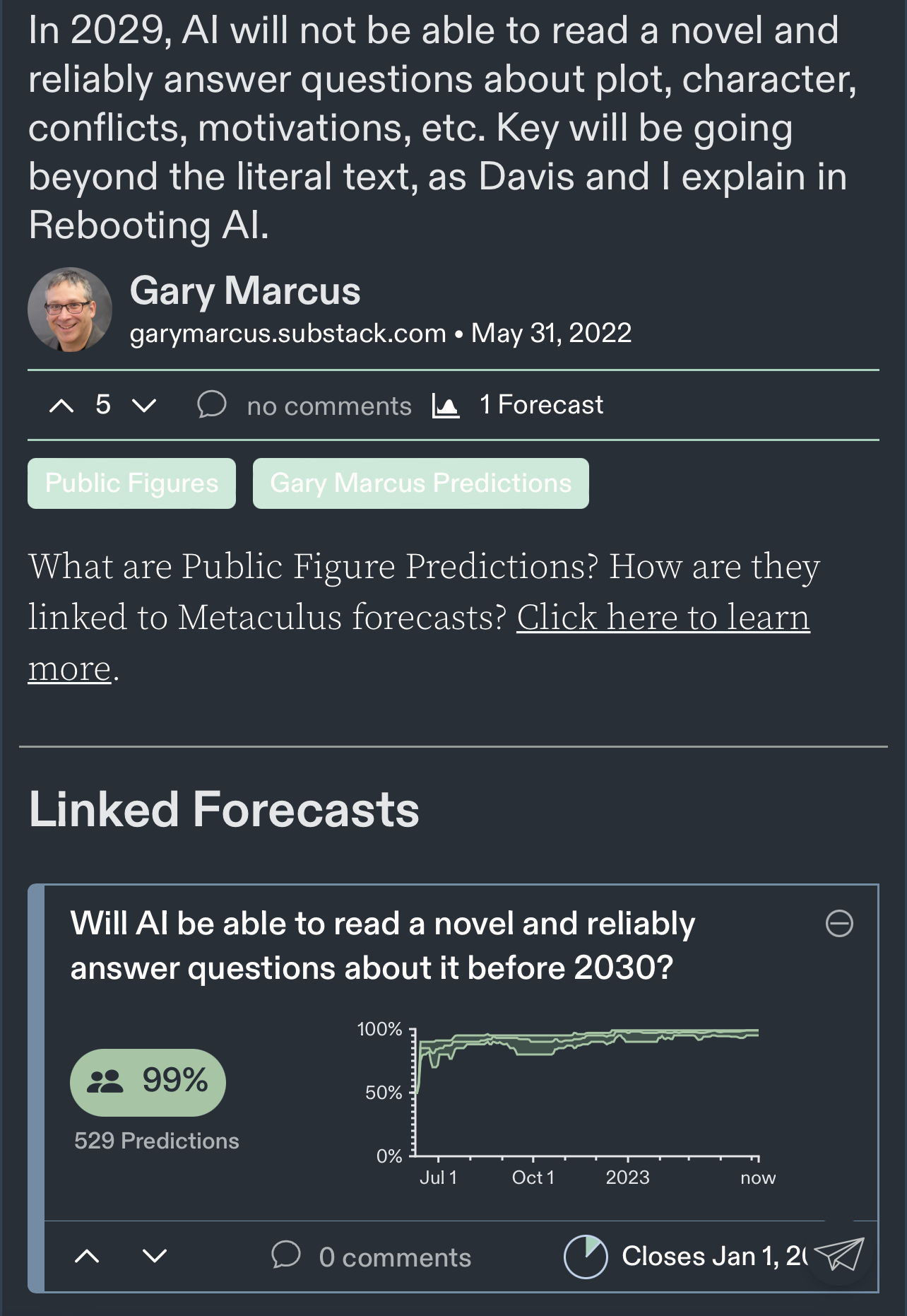Collapse linked forecast with the minus circle
This screenshot has height=1316, width=907.
click(839, 923)
